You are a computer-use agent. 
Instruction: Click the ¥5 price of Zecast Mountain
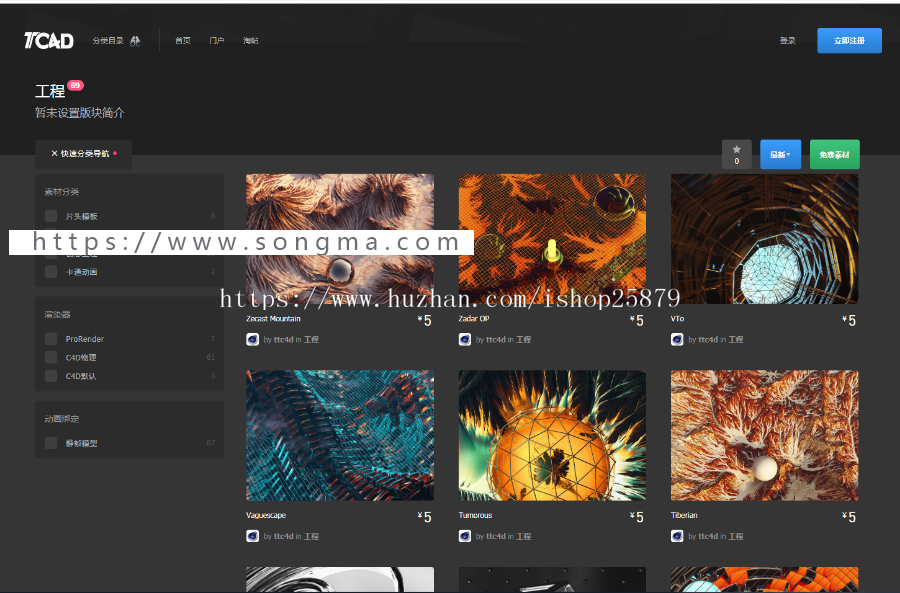click(x=425, y=320)
